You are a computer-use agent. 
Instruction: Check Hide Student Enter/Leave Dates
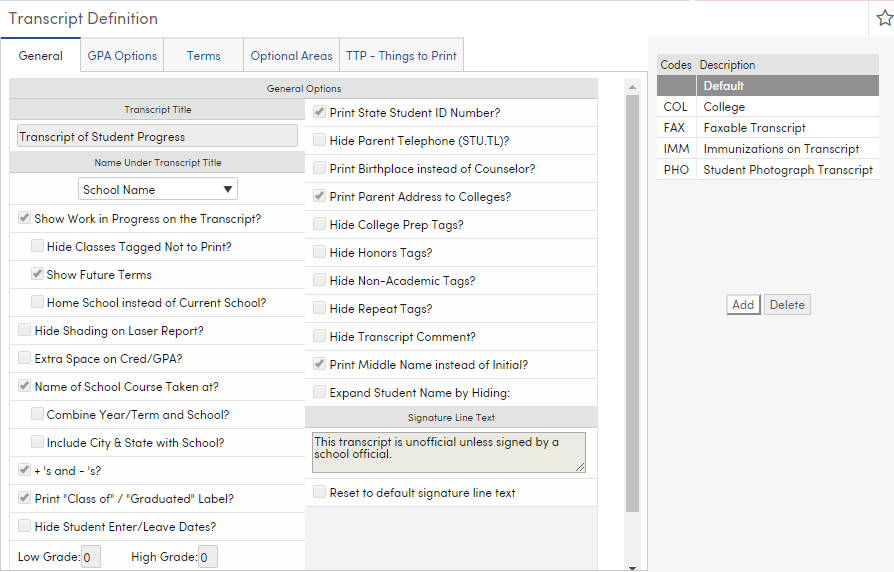click(24, 525)
